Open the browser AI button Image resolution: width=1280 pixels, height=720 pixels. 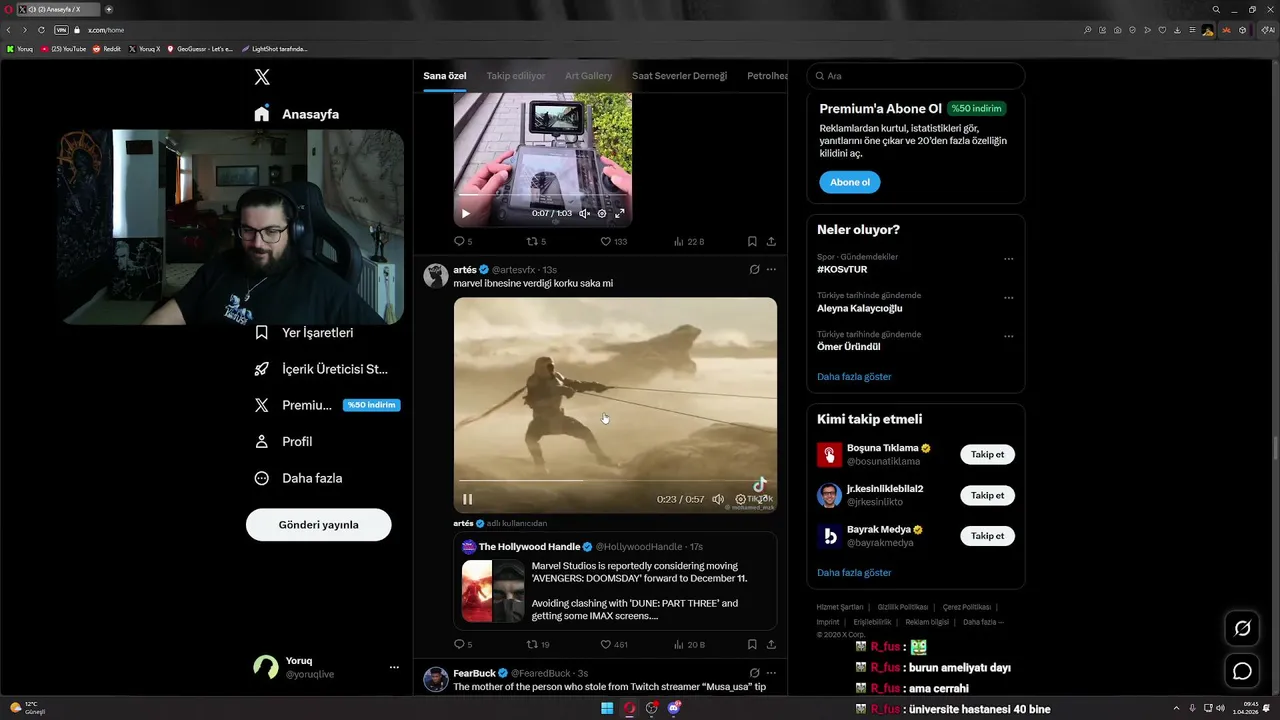click(1268, 30)
